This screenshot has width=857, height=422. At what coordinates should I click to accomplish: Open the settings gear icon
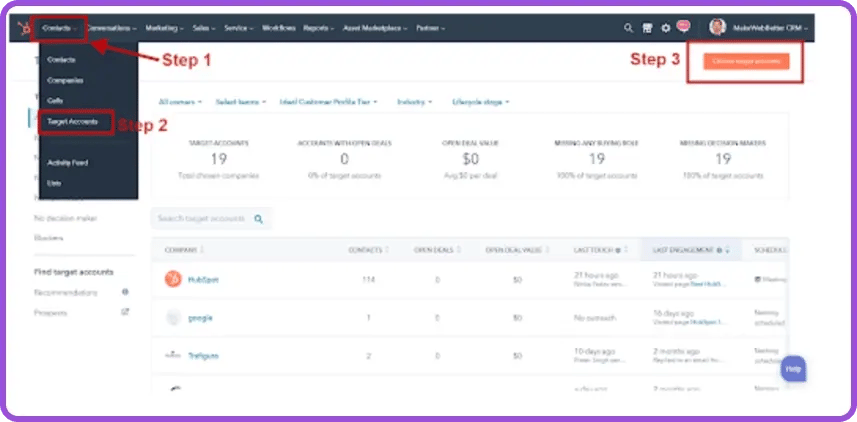click(x=666, y=28)
